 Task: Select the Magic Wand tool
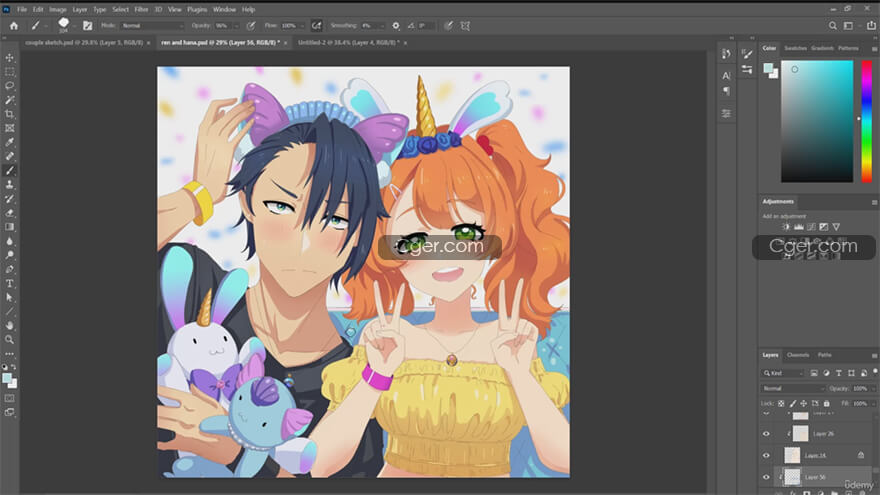click(x=10, y=100)
